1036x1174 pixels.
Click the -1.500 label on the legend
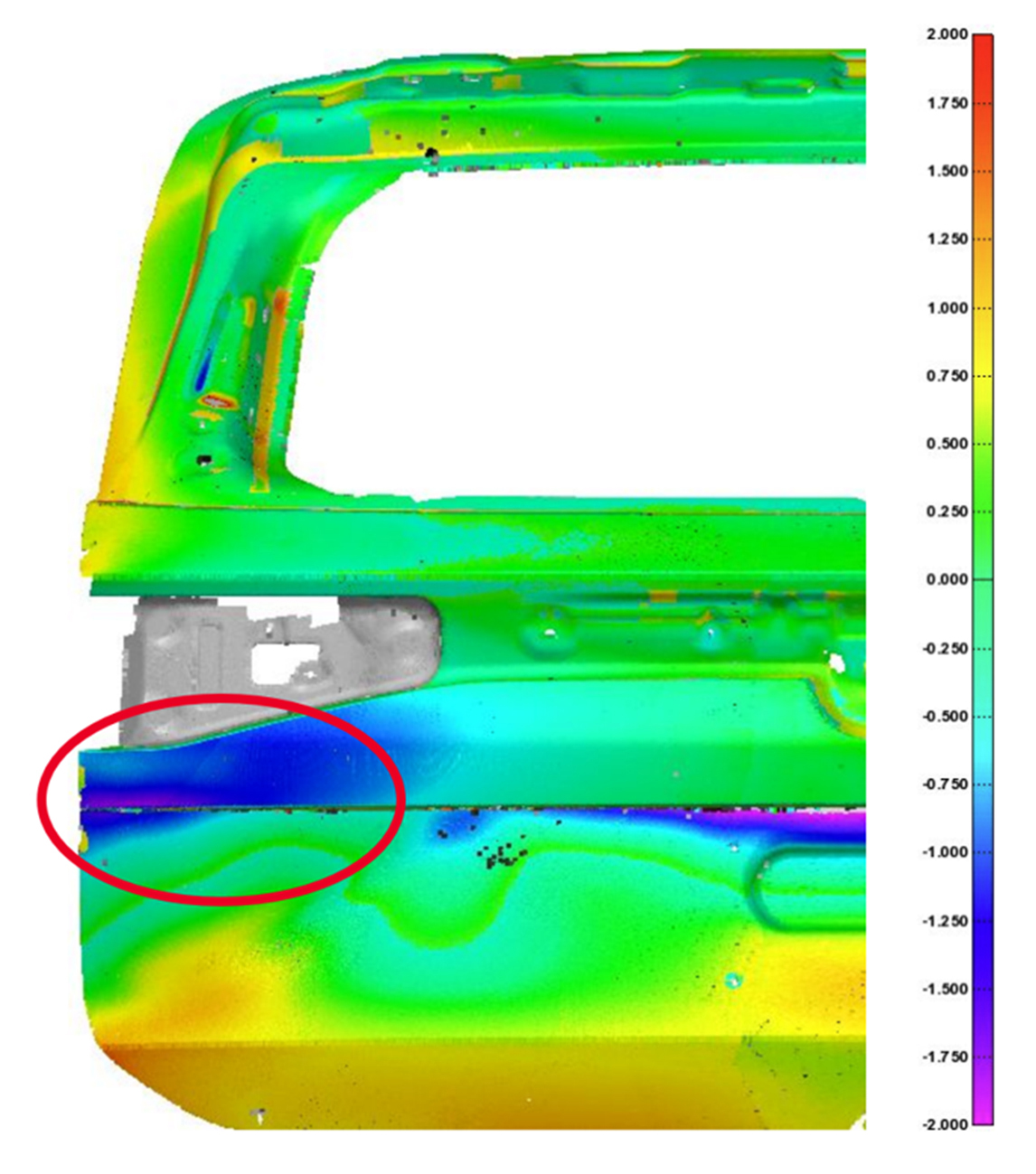pyautogui.click(x=945, y=989)
